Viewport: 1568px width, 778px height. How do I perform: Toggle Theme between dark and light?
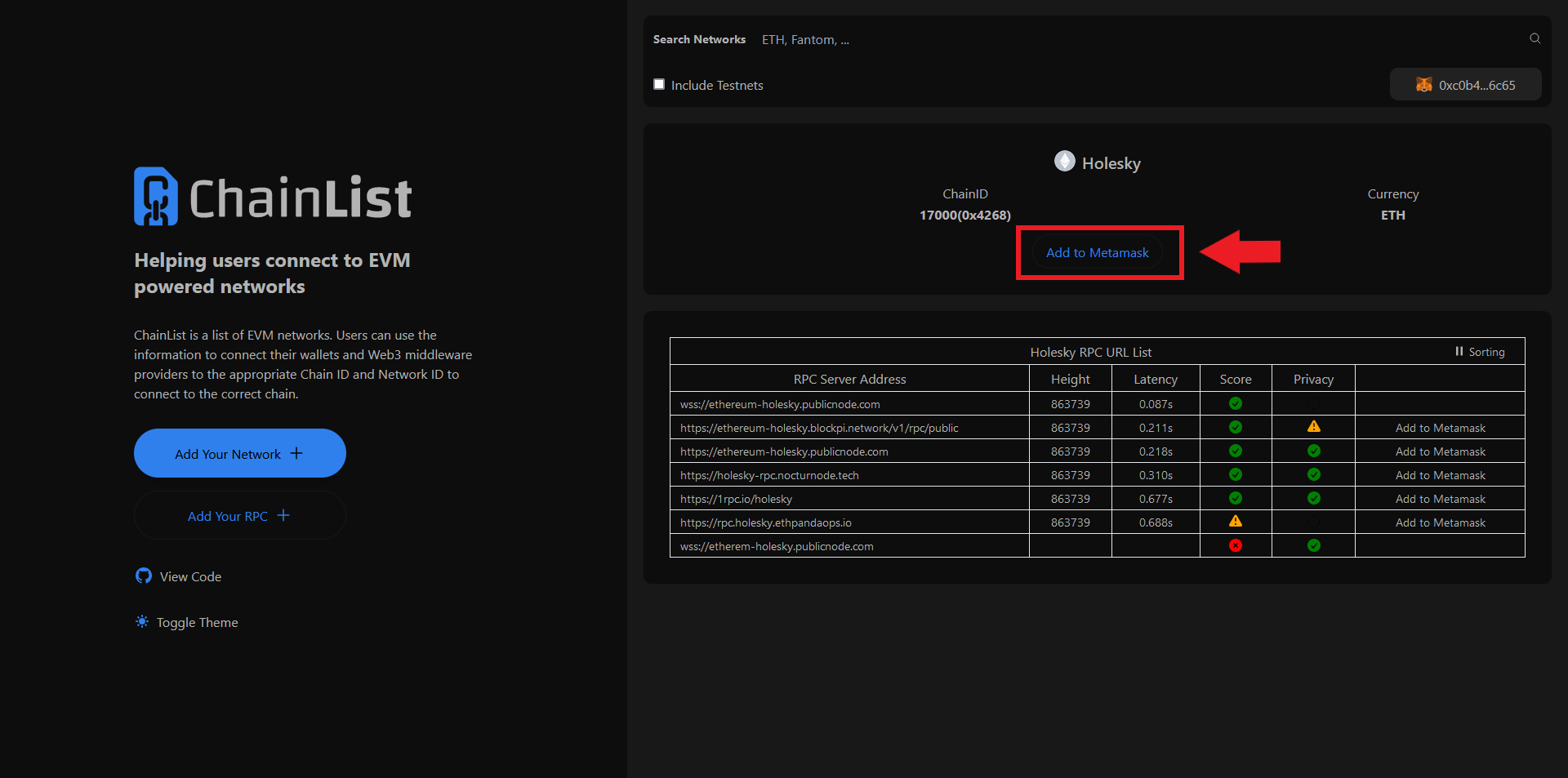(197, 622)
